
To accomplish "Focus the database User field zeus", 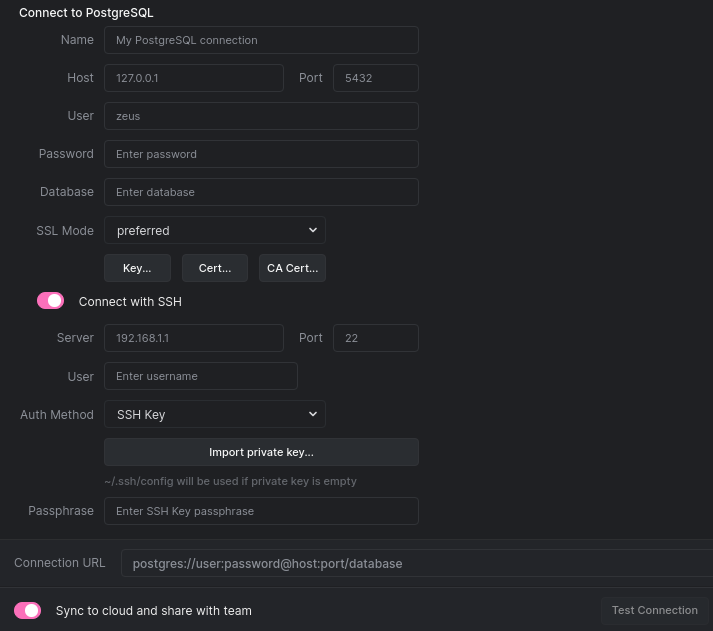I will [x=261, y=116].
